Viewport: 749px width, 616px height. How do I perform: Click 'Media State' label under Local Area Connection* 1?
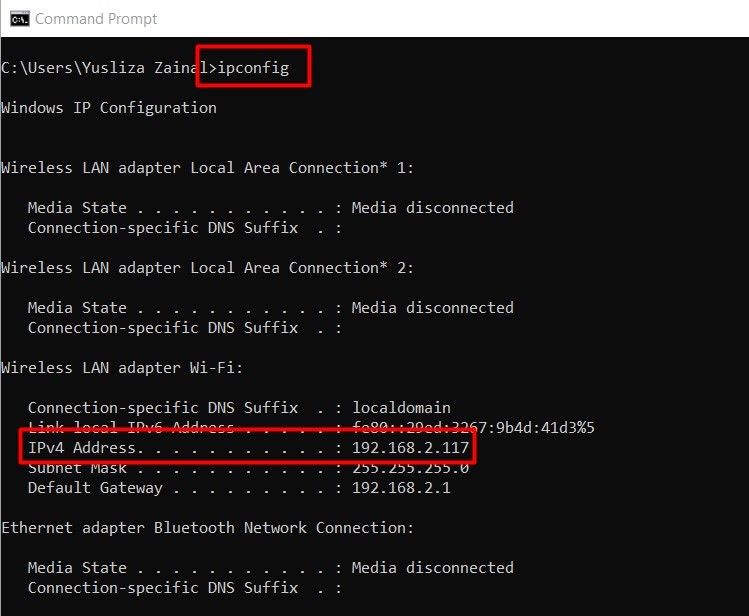click(x=77, y=208)
